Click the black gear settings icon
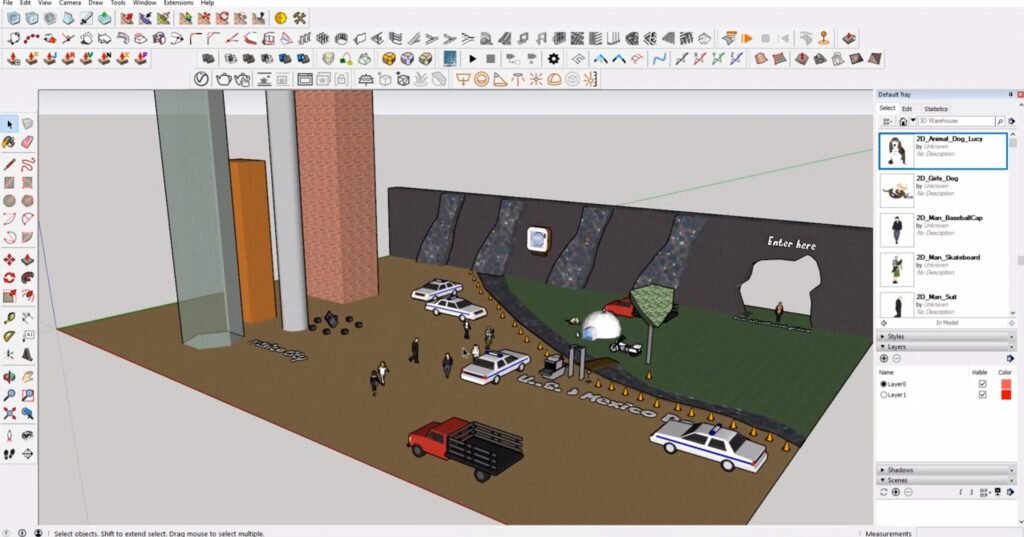This screenshot has height=537, width=1024. [x=553, y=59]
